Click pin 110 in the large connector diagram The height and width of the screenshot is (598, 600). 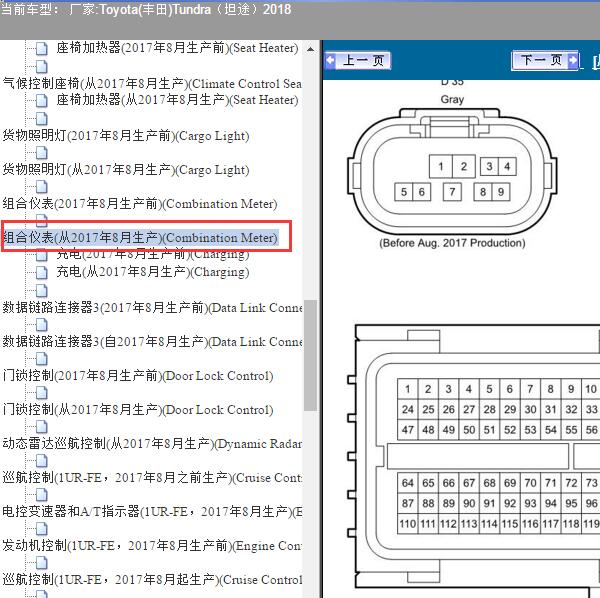point(408,523)
